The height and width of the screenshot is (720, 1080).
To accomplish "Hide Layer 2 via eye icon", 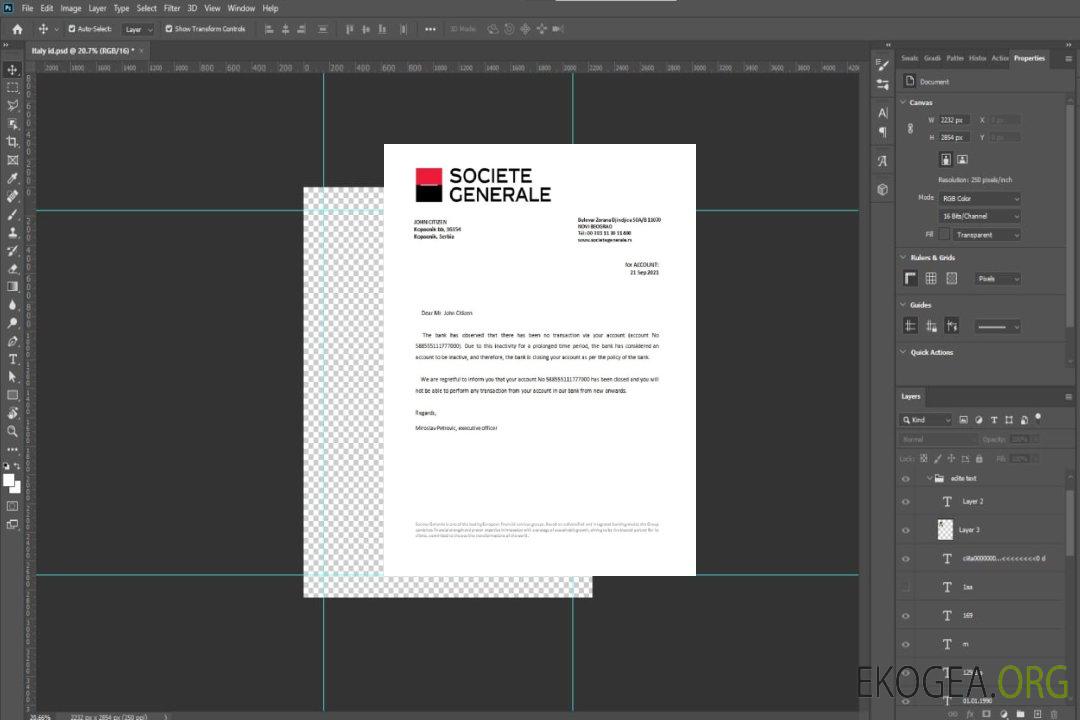I will point(906,502).
